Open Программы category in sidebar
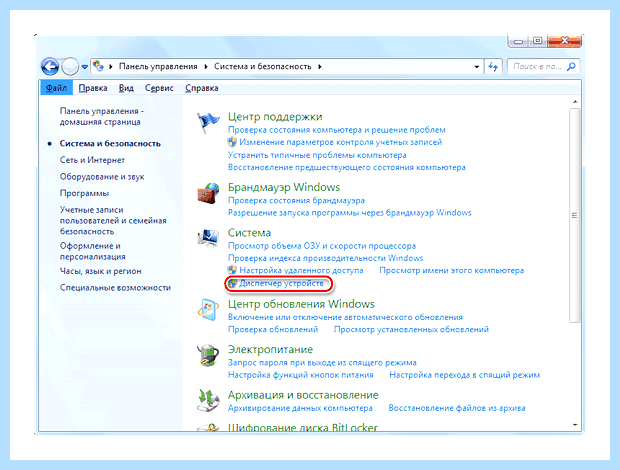 coord(84,193)
